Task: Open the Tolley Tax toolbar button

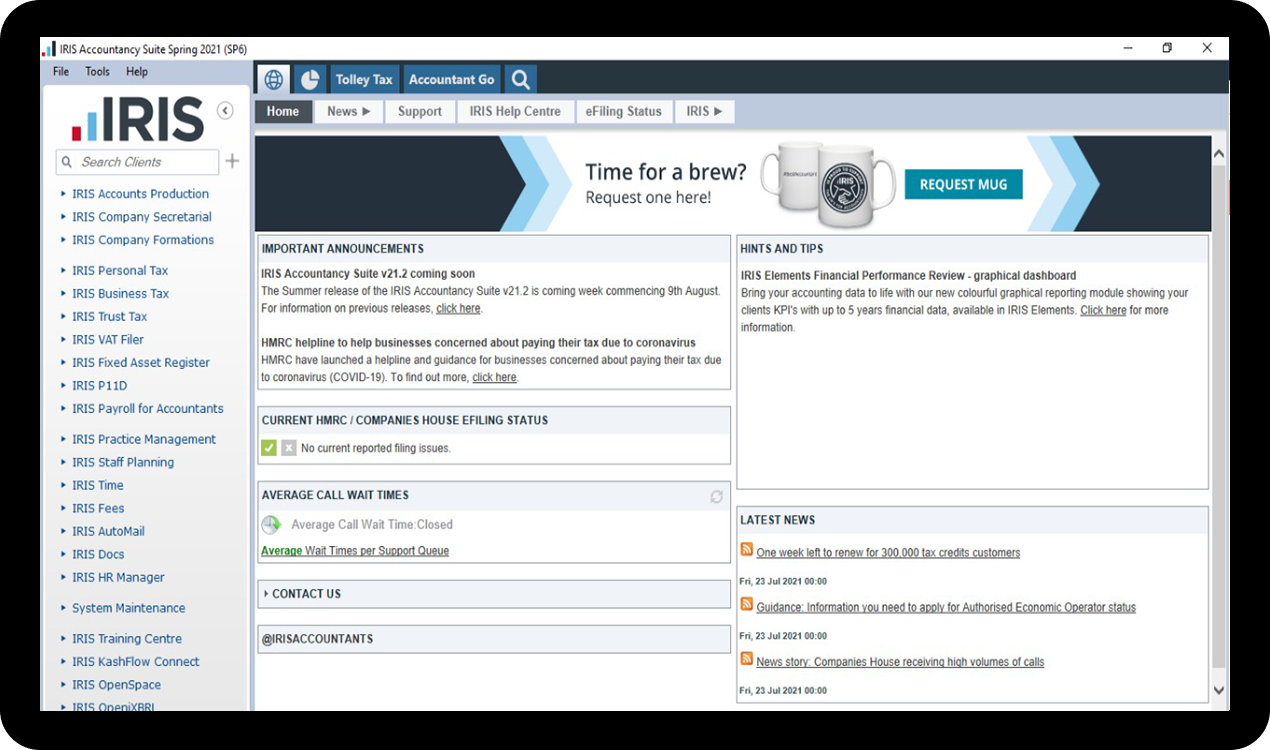Action: (x=364, y=80)
